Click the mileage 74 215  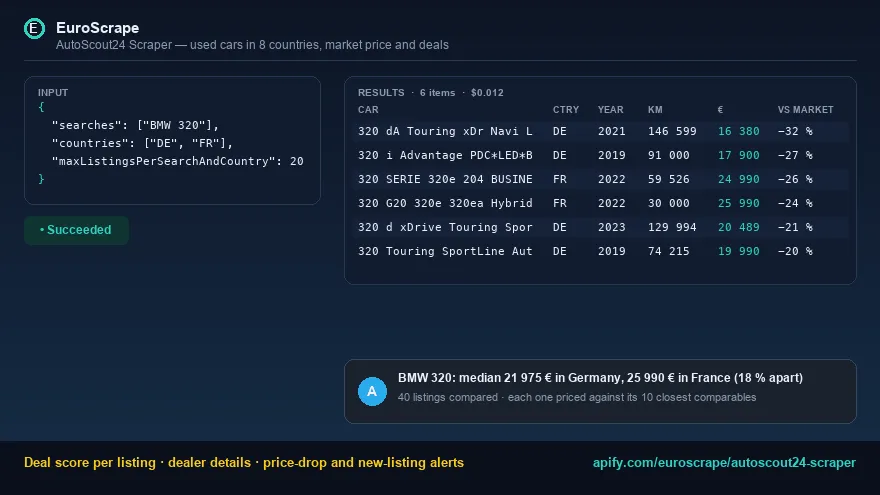click(x=668, y=251)
